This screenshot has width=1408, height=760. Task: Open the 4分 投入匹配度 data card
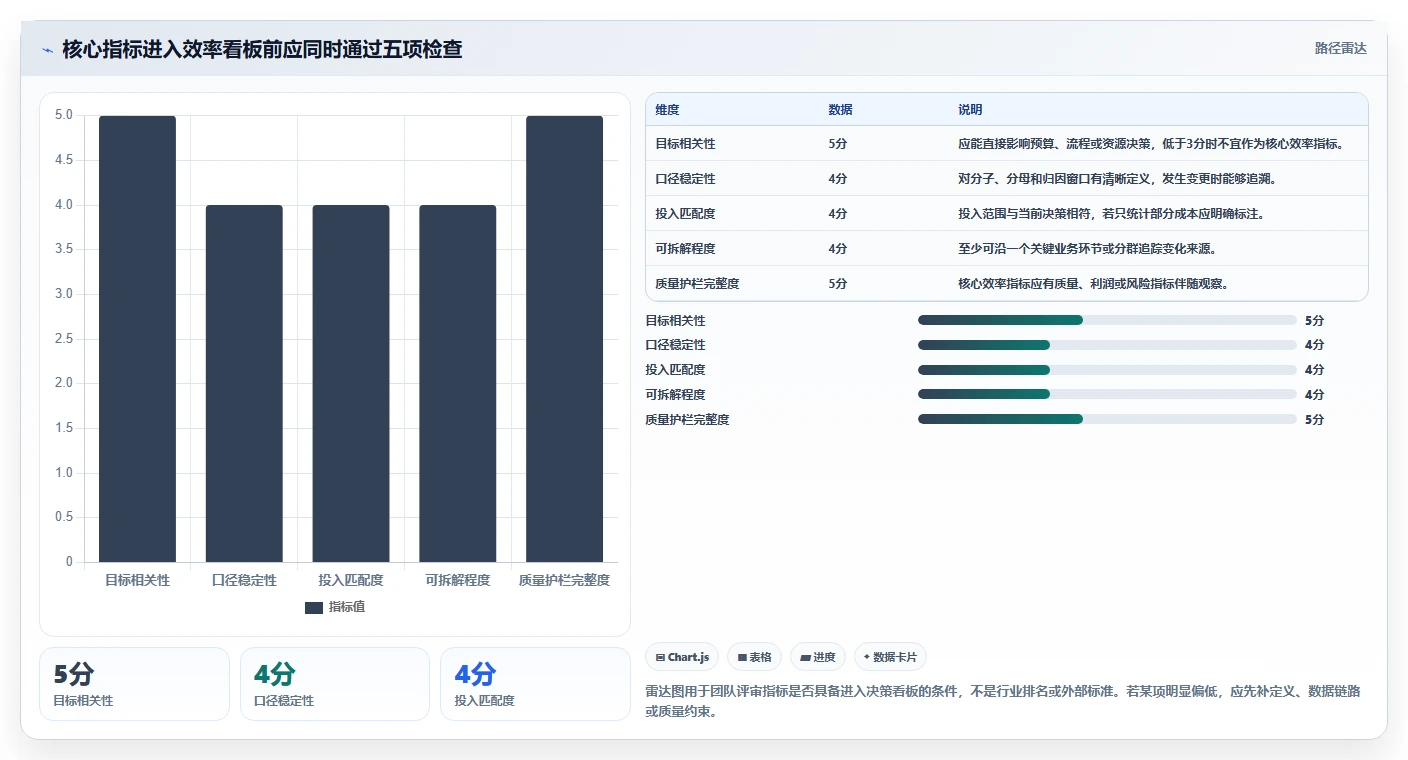(535, 684)
